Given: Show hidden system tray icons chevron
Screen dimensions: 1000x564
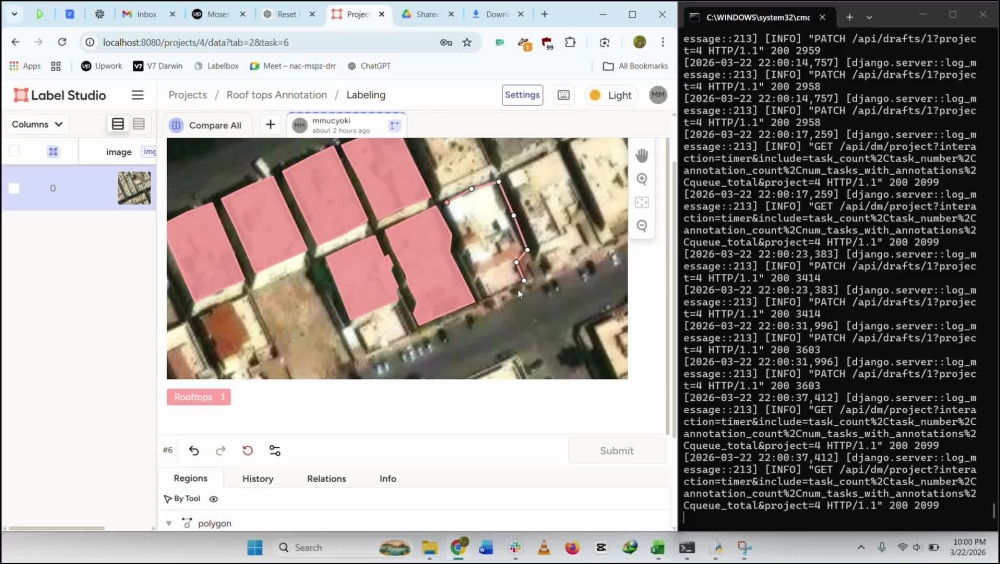Looking at the screenshot, I should 861,547.
